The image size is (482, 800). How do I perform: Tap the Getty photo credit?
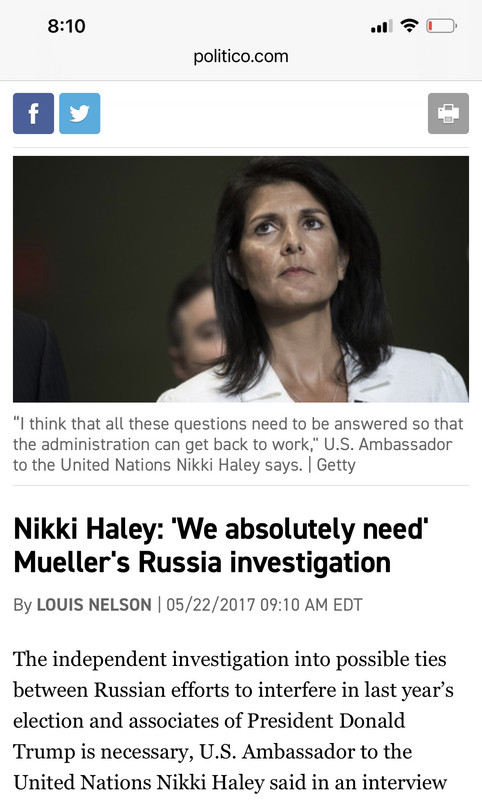336,465
